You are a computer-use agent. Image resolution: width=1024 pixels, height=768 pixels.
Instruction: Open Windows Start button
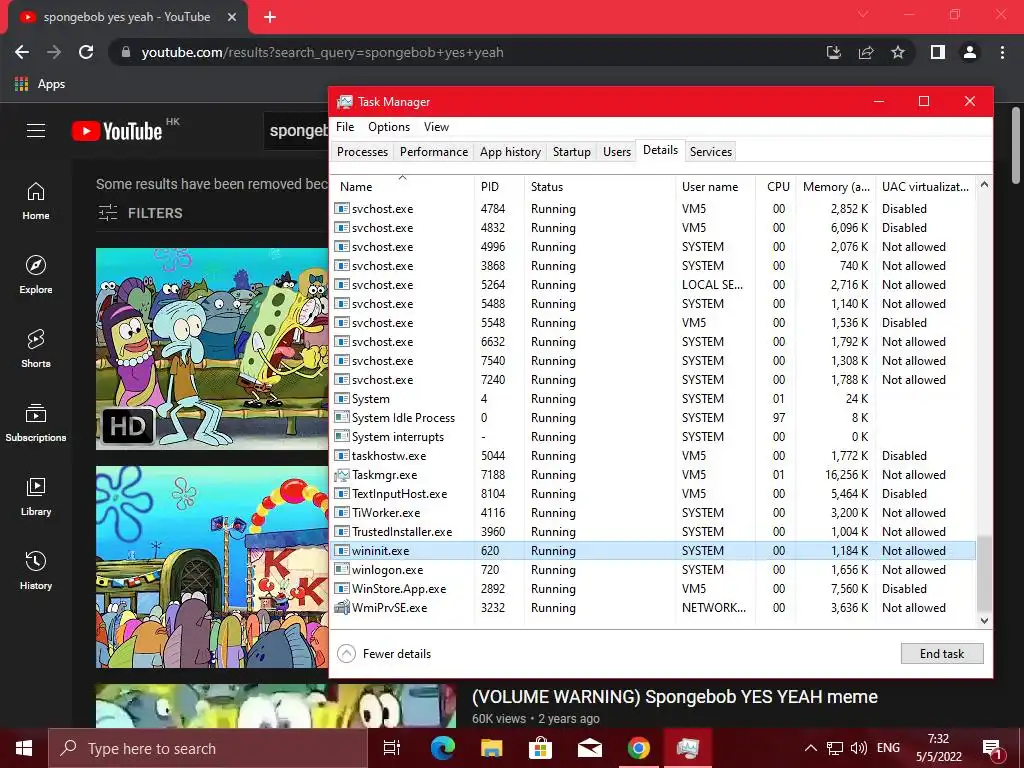[24, 748]
